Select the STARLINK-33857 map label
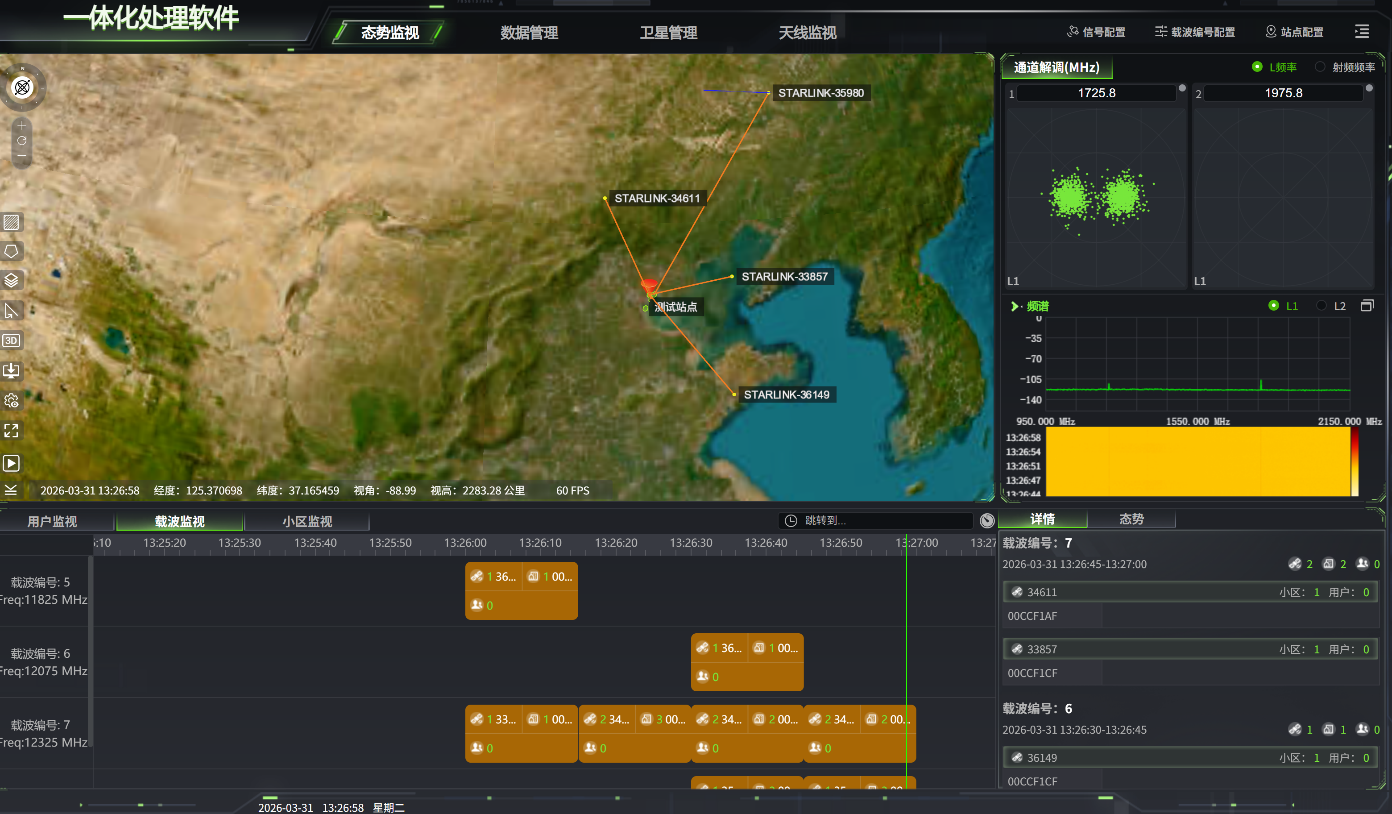 [x=785, y=276]
